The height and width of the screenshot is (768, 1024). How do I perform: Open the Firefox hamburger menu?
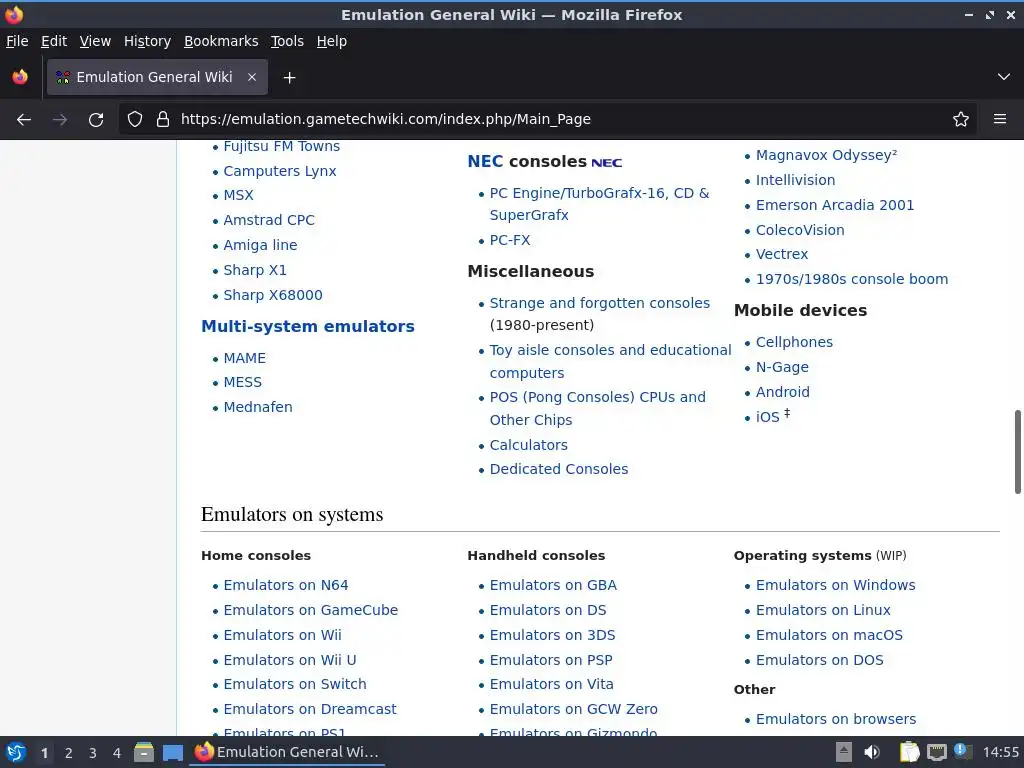1000,120
